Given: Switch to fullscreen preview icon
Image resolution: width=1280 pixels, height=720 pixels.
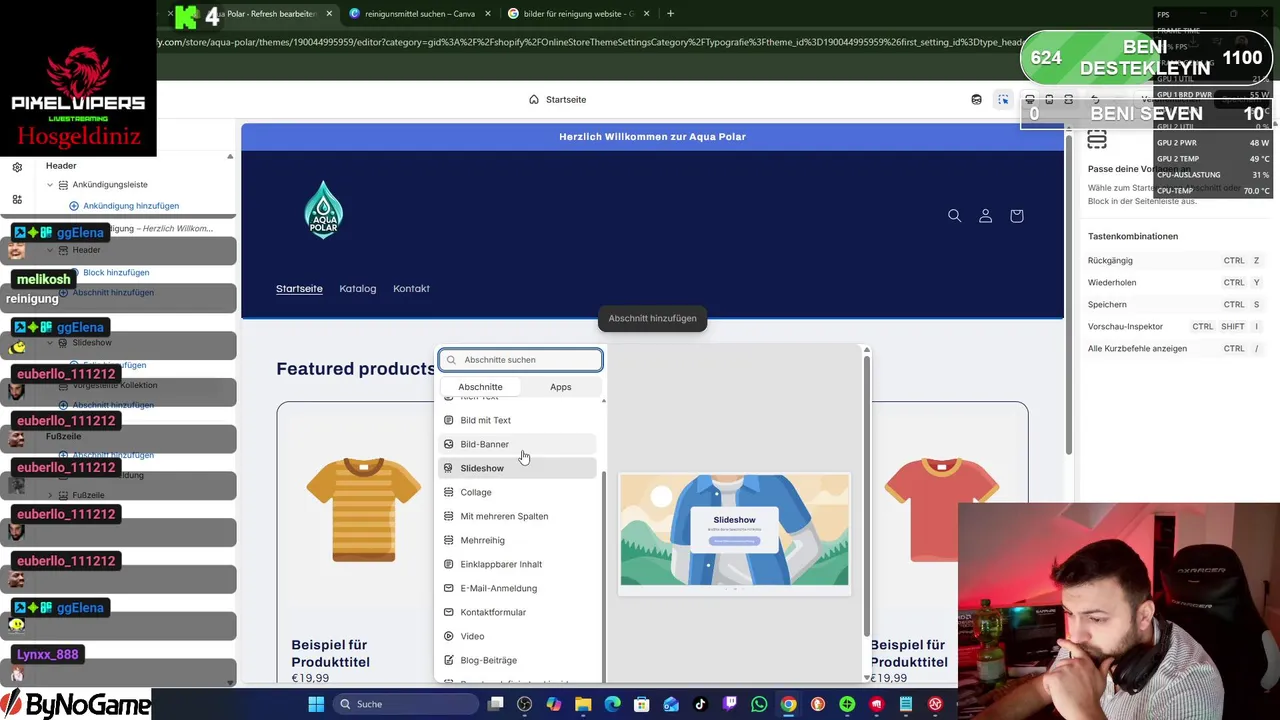Looking at the screenshot, I should click(x=1068, y=99).
